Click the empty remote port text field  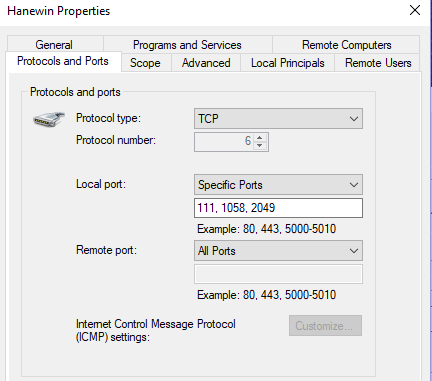tap(278, 274)
